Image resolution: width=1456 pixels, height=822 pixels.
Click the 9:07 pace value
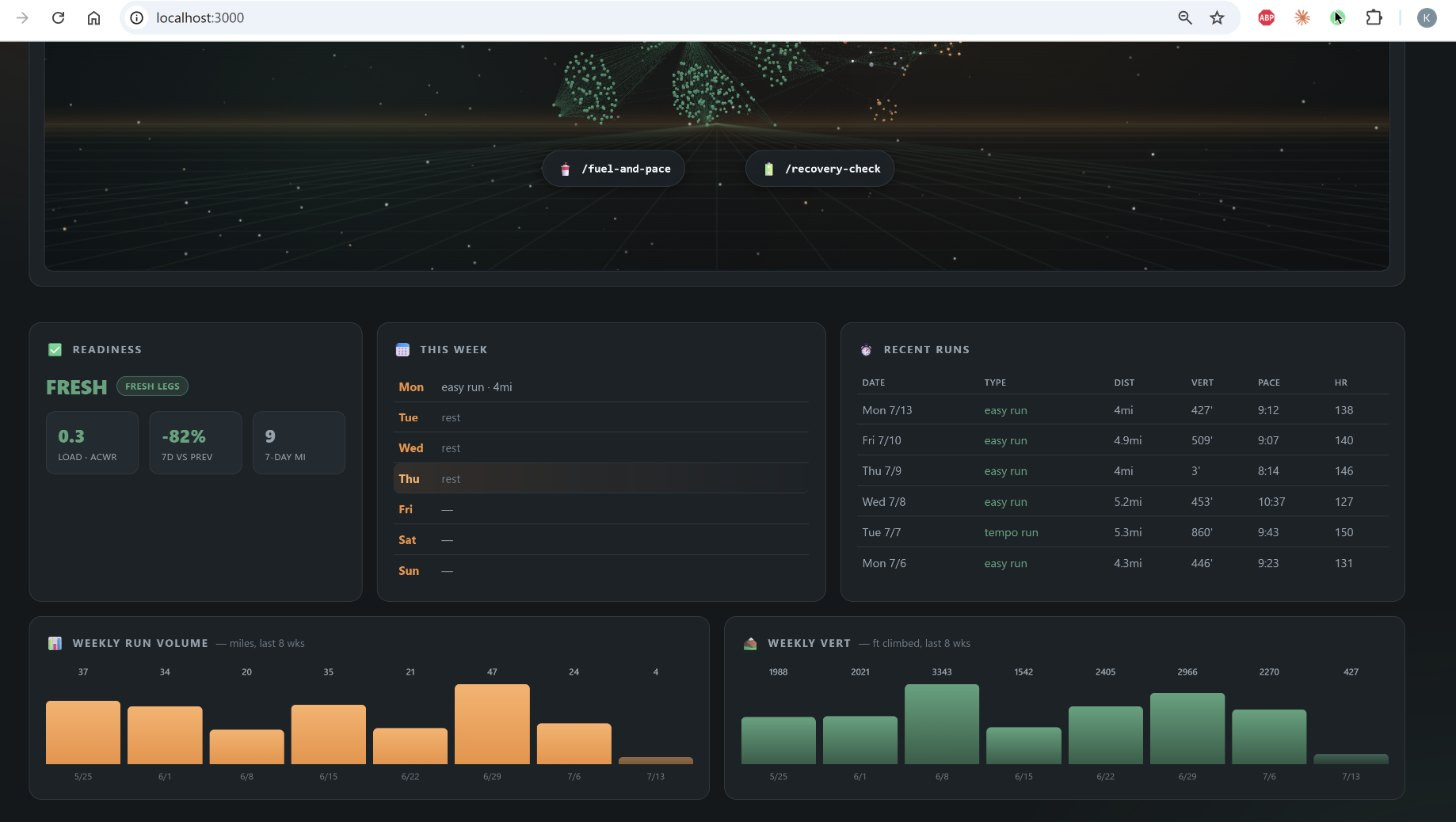[1269, 440]
